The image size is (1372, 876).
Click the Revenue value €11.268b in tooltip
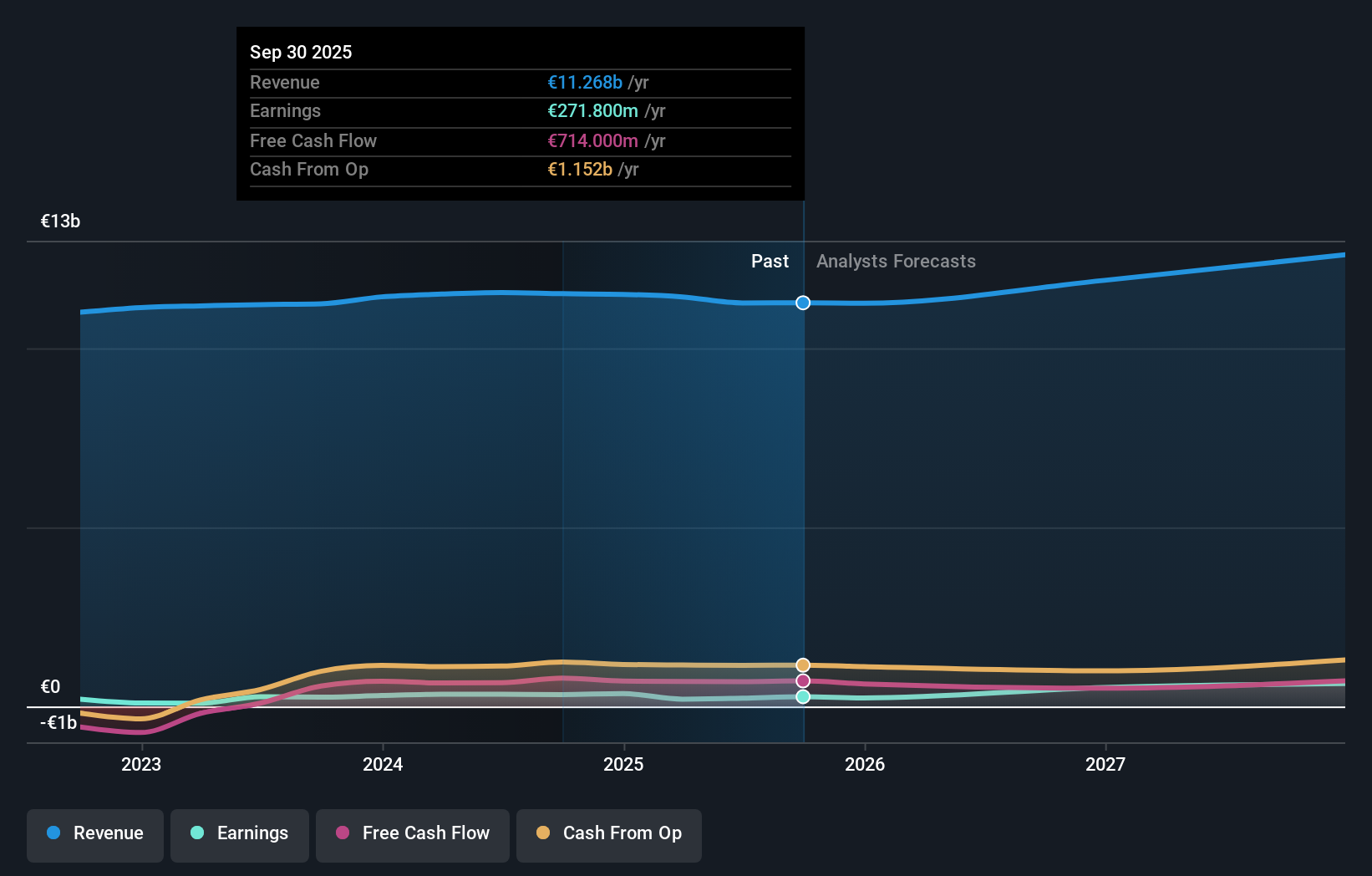coord(585,82)
